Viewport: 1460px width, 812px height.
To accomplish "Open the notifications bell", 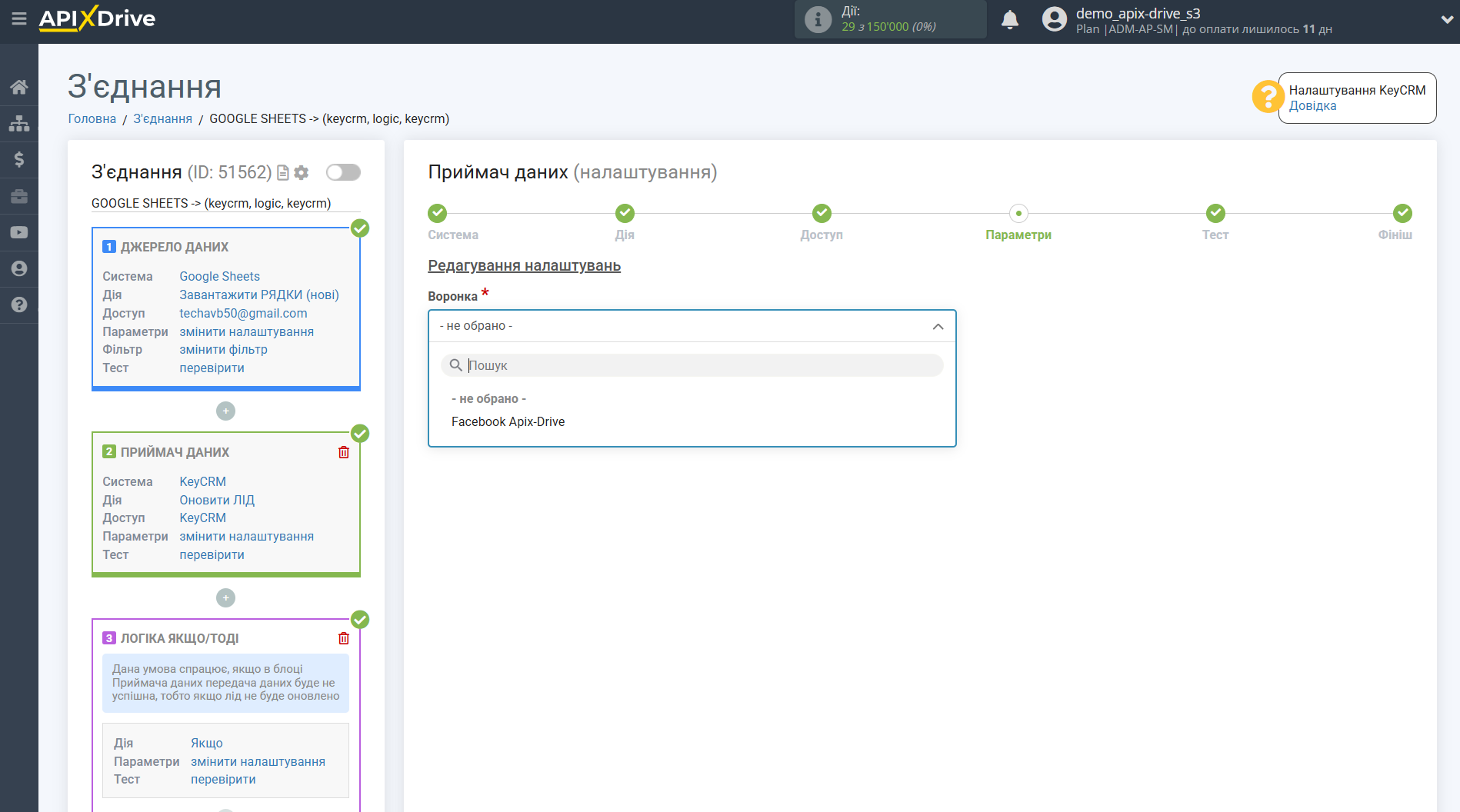I will pos(1010,19).
